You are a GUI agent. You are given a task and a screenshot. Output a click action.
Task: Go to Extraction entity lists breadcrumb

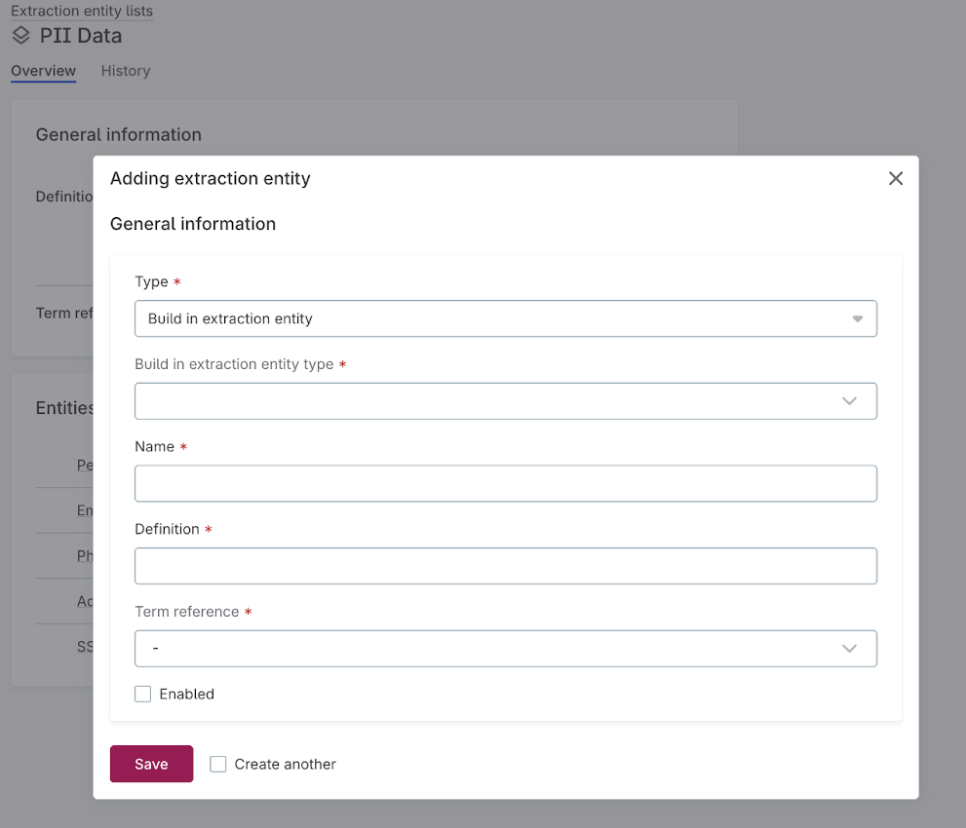click(82, 11)
